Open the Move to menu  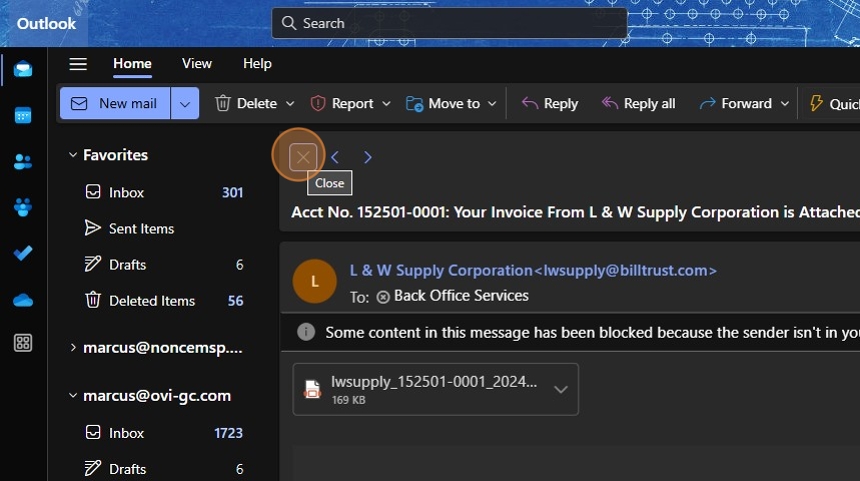pyautogui.click(x=443, y=103)
